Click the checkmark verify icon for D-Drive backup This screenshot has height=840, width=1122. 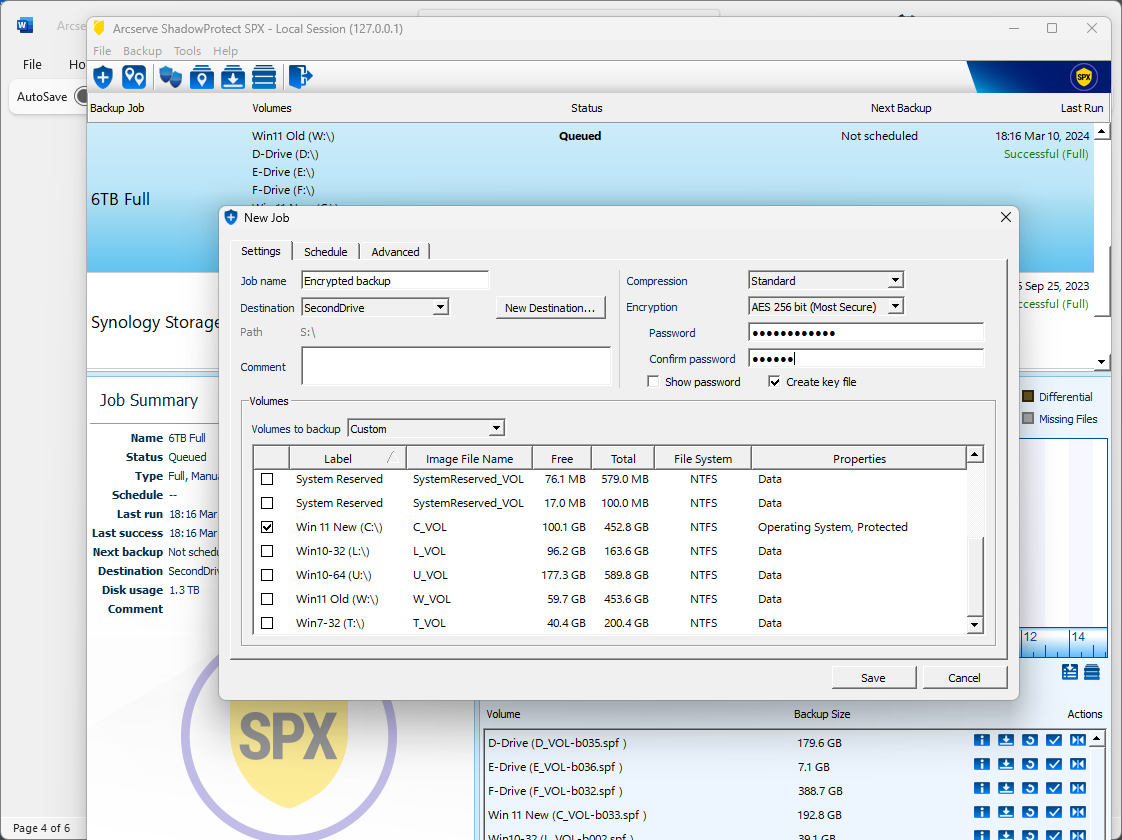(x=1054, y=741)
